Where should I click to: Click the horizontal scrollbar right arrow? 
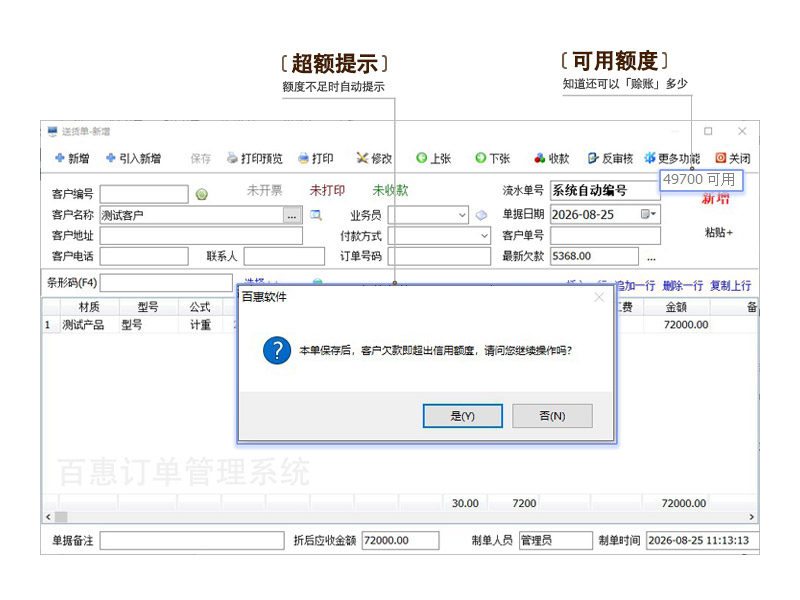[x=752, y=517]
